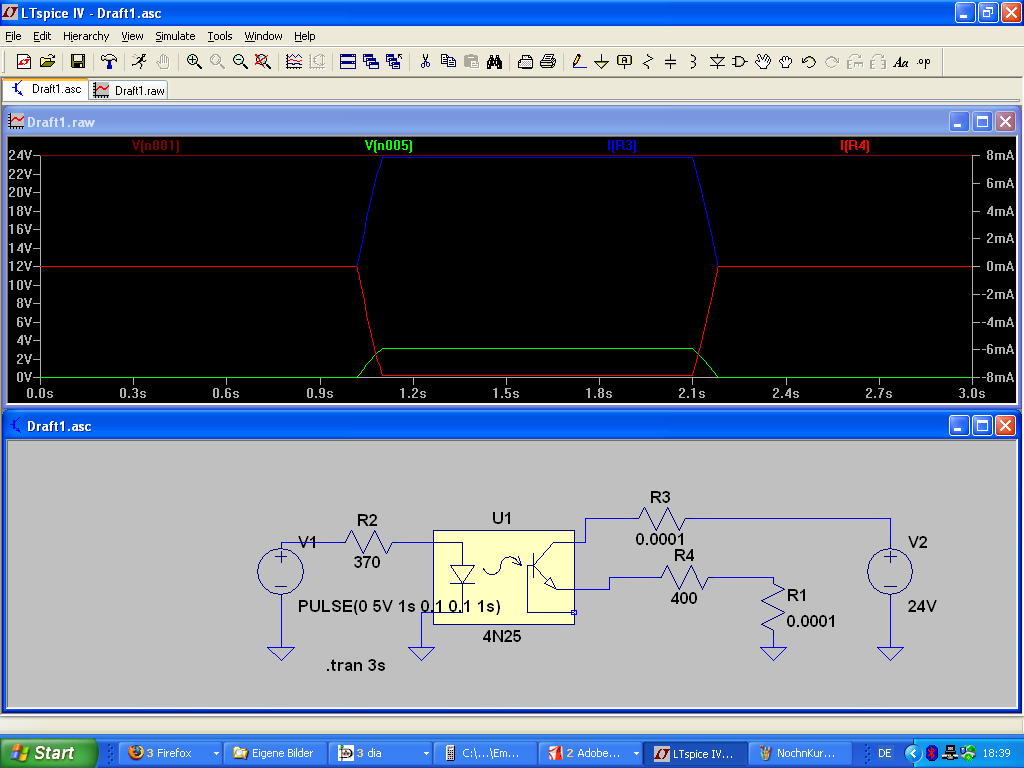Open Find using the binoculars icon

(x=494, y=61)
